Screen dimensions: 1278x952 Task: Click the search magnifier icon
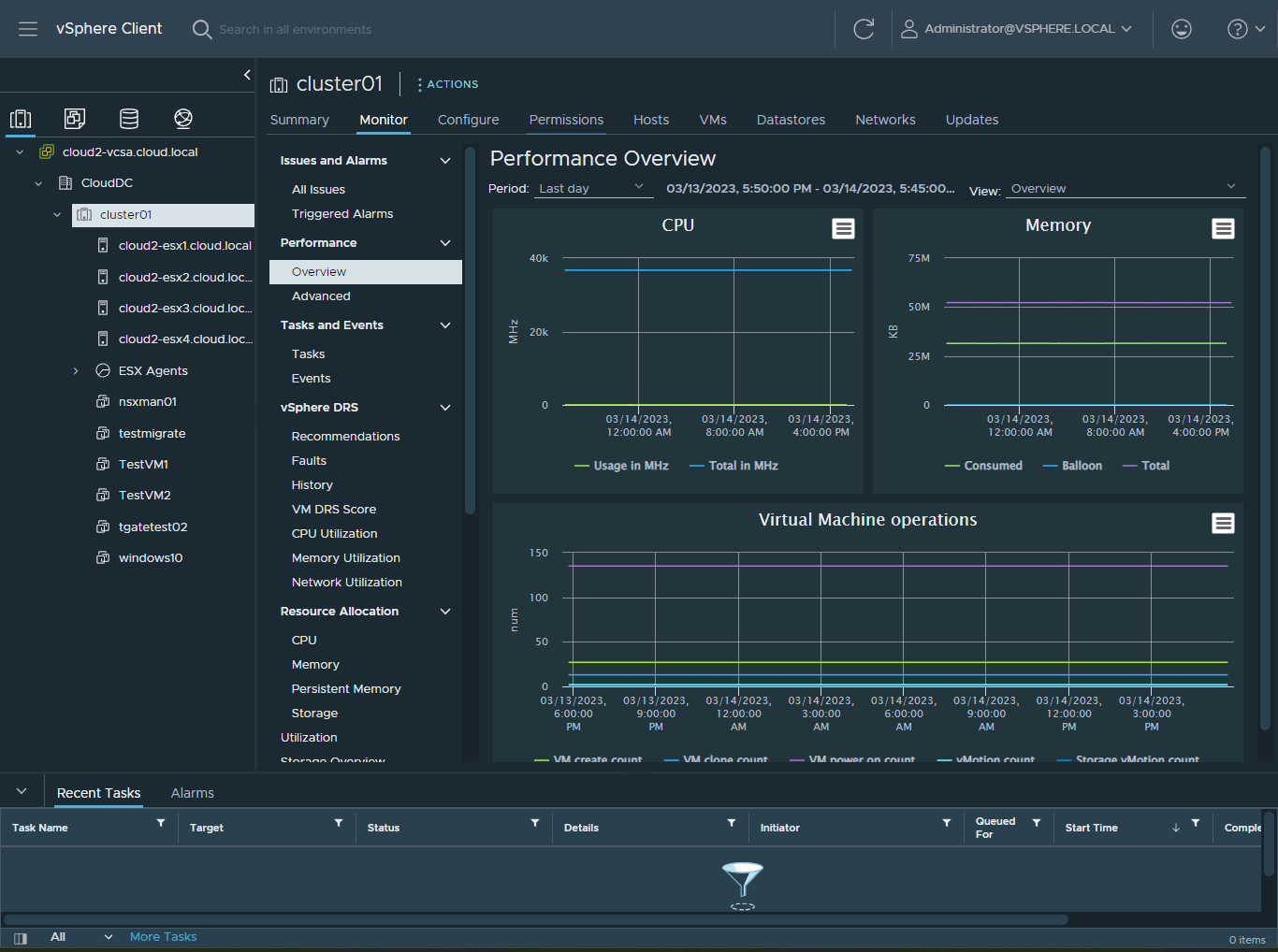(201, 29)
